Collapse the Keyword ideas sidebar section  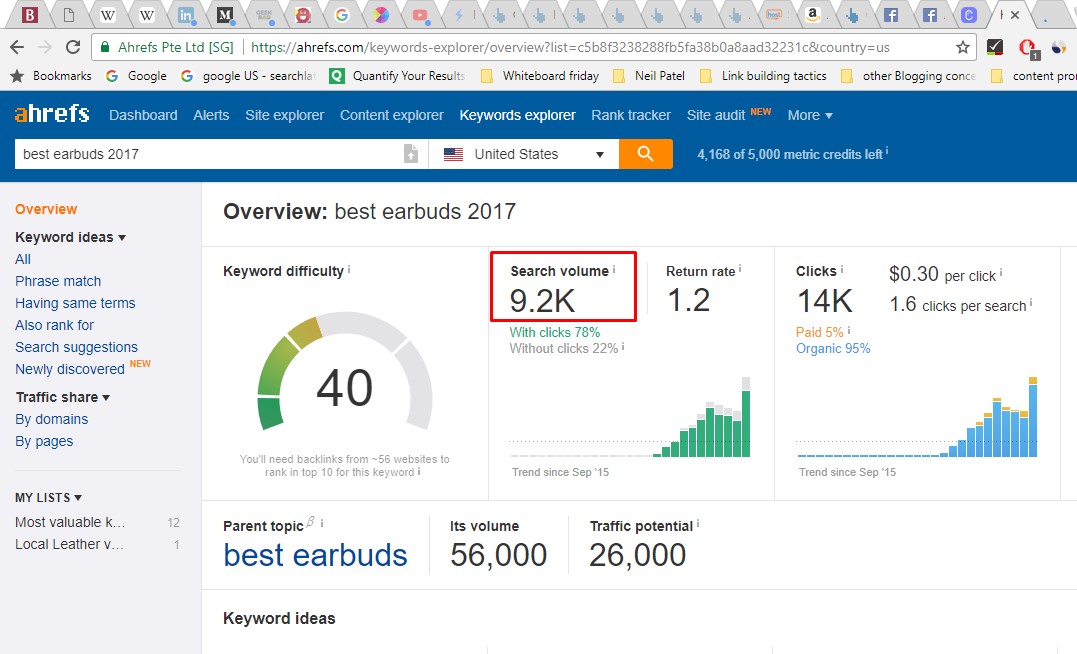(x=70, y=237)
